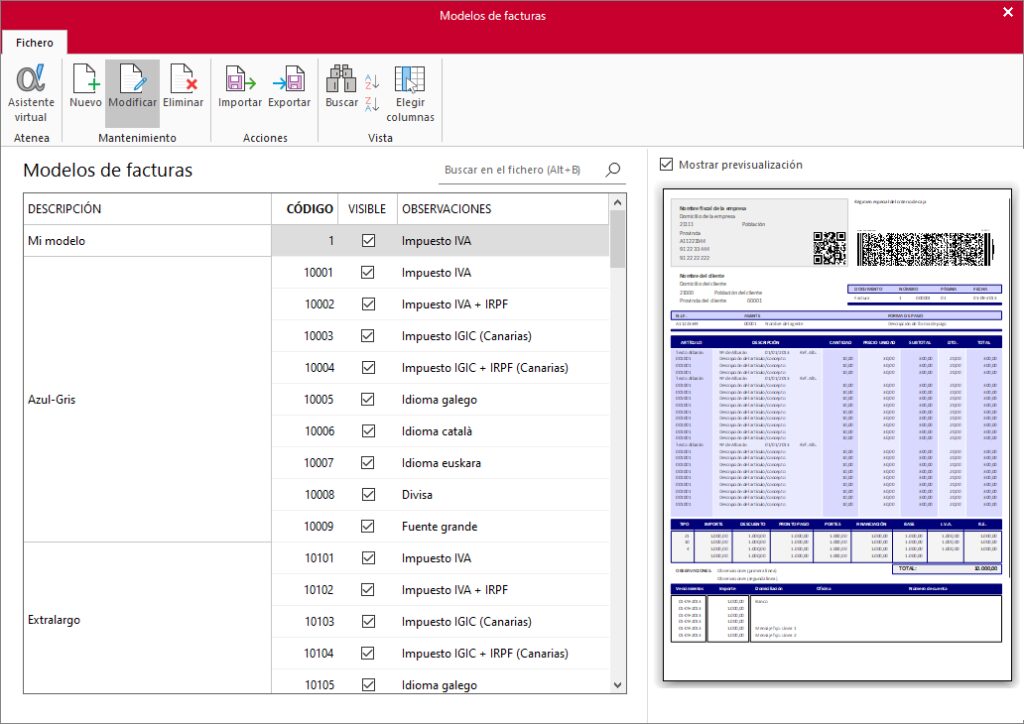Uncheck Mostrar previsualización checkbox
This screenshot has width=1024, height=724.
(x=667, y=164)
